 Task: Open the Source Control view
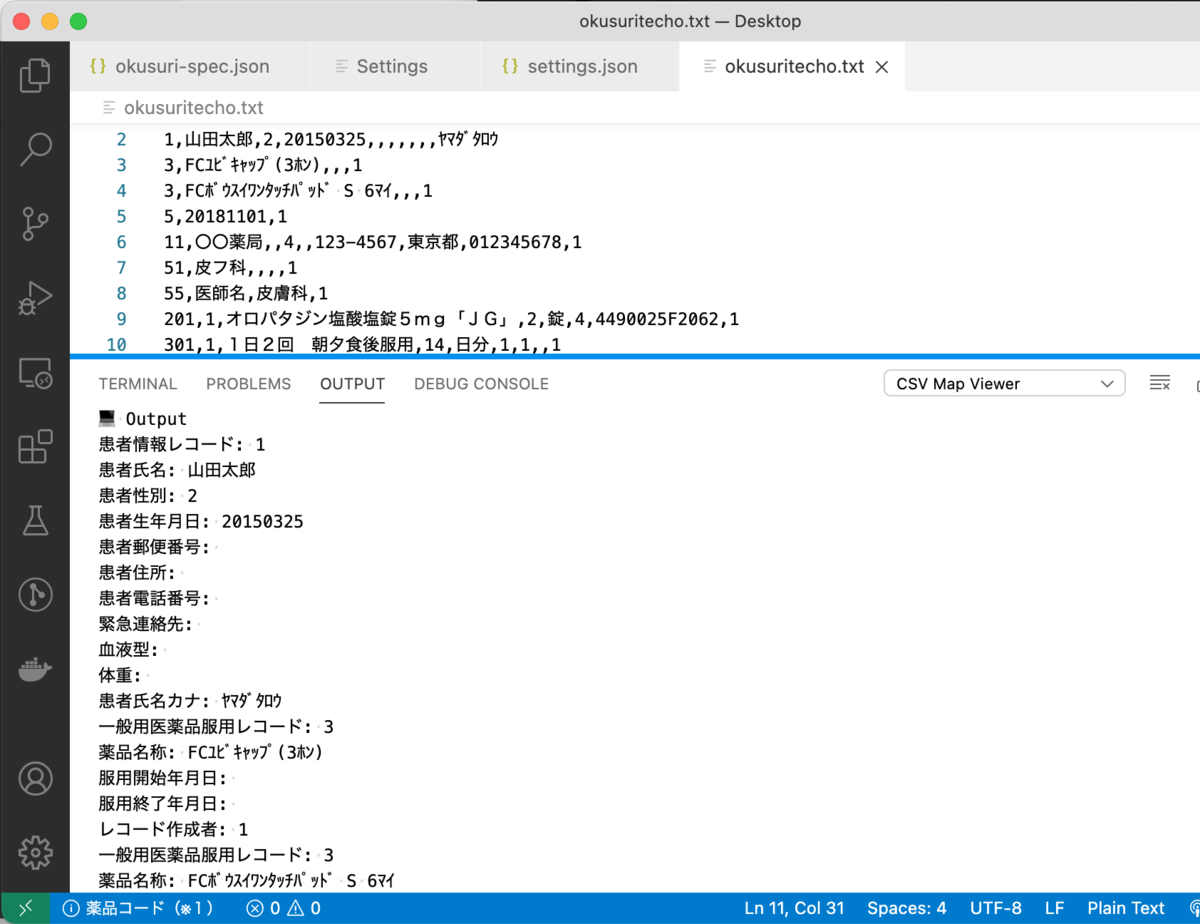(x=35, y=225)
